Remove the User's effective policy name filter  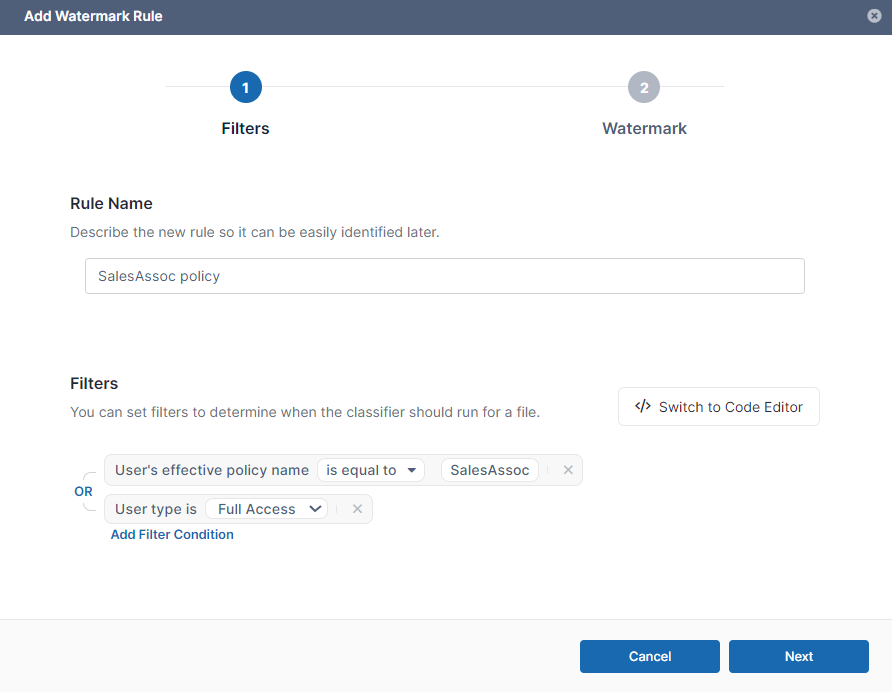point(568,470)
